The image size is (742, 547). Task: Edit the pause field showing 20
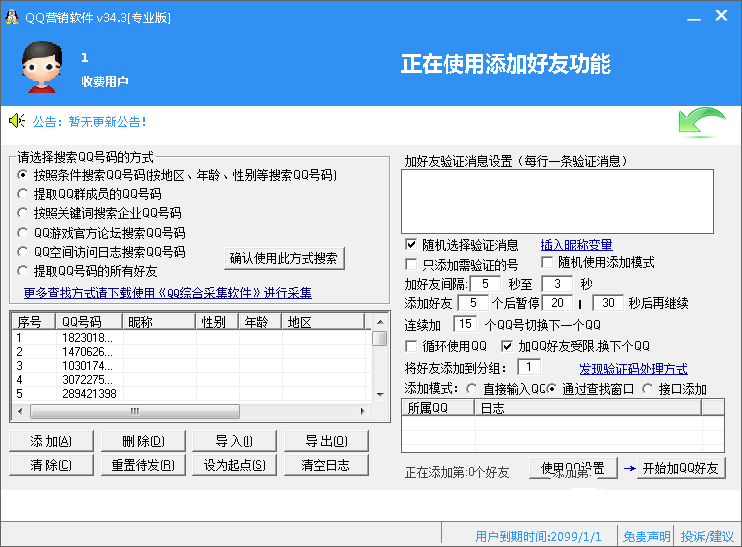(x=557, y=303)
